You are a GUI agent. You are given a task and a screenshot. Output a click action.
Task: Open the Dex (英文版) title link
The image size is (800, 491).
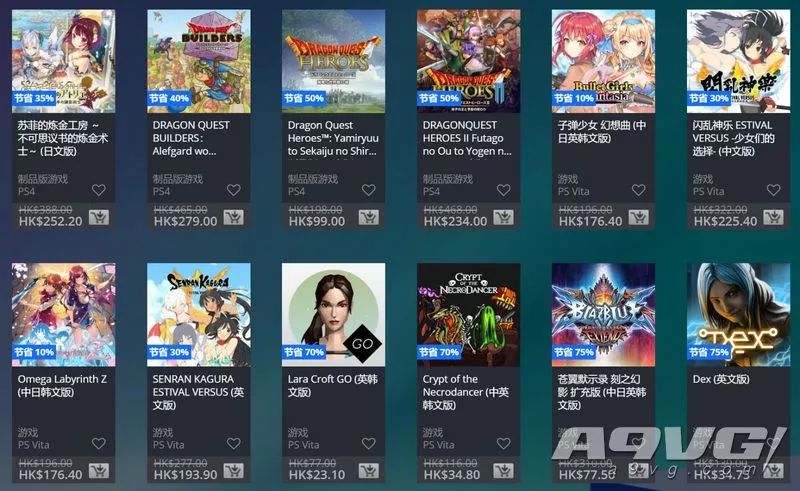pyautogui.click(x=721, y=379)
